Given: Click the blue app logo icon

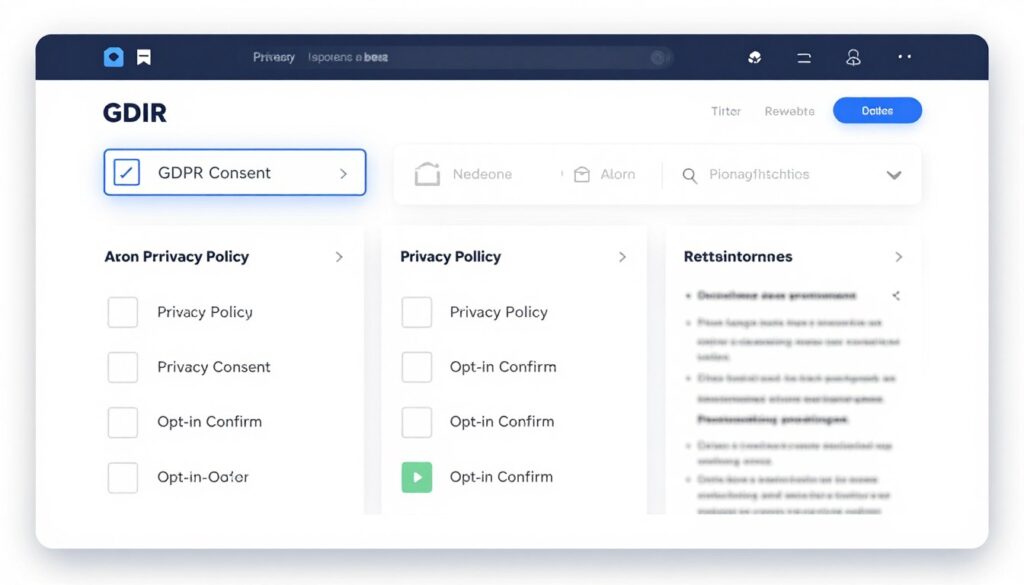Looking at the screenshot, I should [x=112, y=57].
